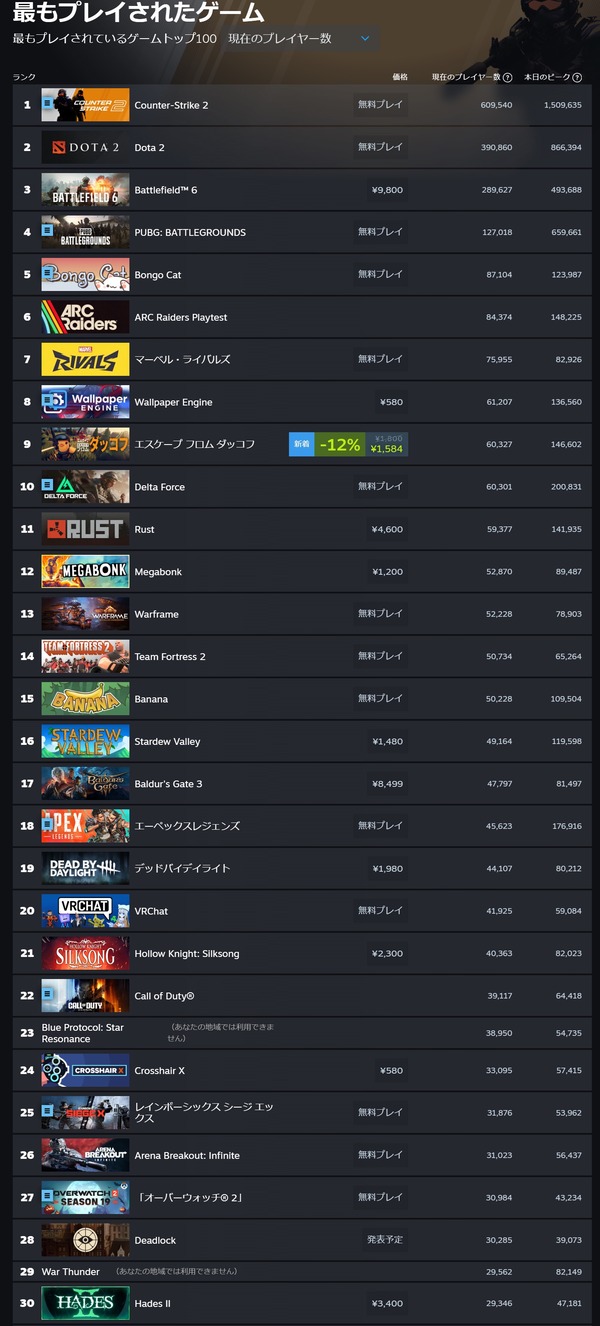Open 現在のプレイヤー数 sort dropdown

coord(300,38)
